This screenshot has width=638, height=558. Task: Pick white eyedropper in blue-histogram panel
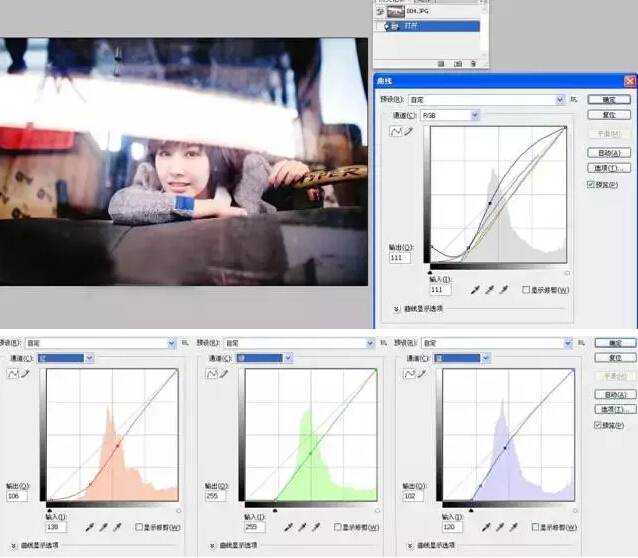coord(513,527)
